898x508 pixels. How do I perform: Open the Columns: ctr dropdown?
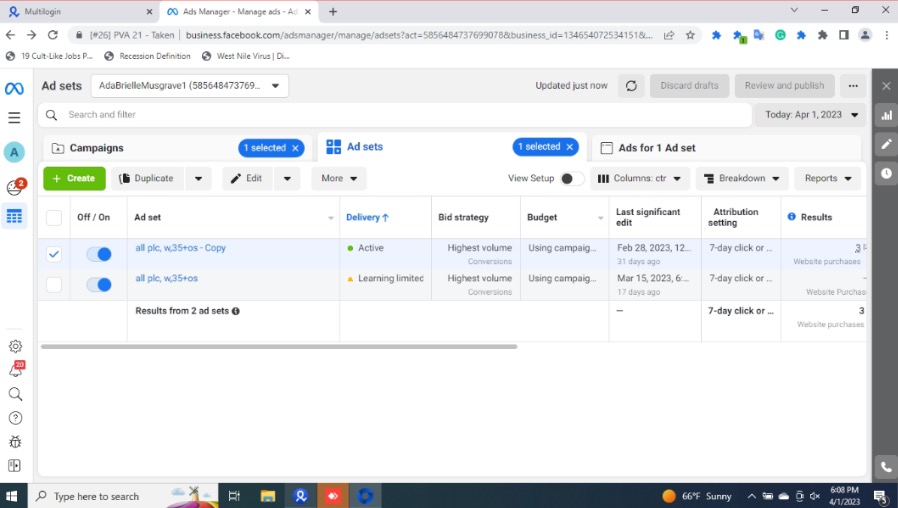click(x=639, y=178)
